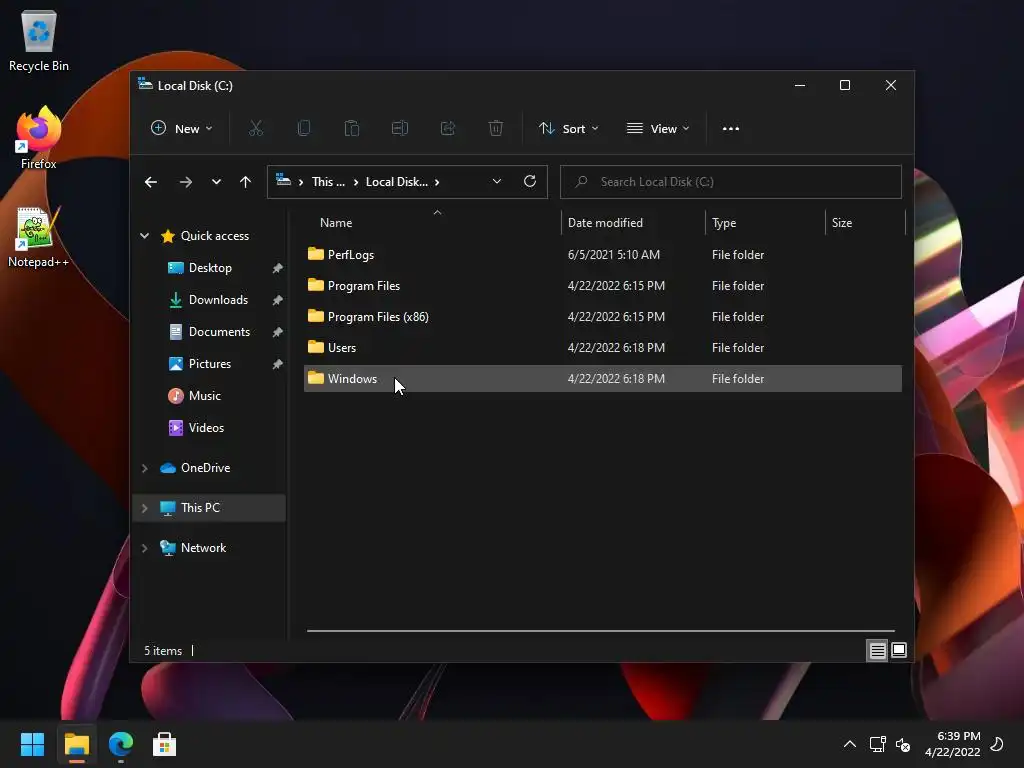This screenshot has height=768, width=1024.
Task: Click pin icon next to Downloads
Action: pyautogui.click(x=278, y=300)
